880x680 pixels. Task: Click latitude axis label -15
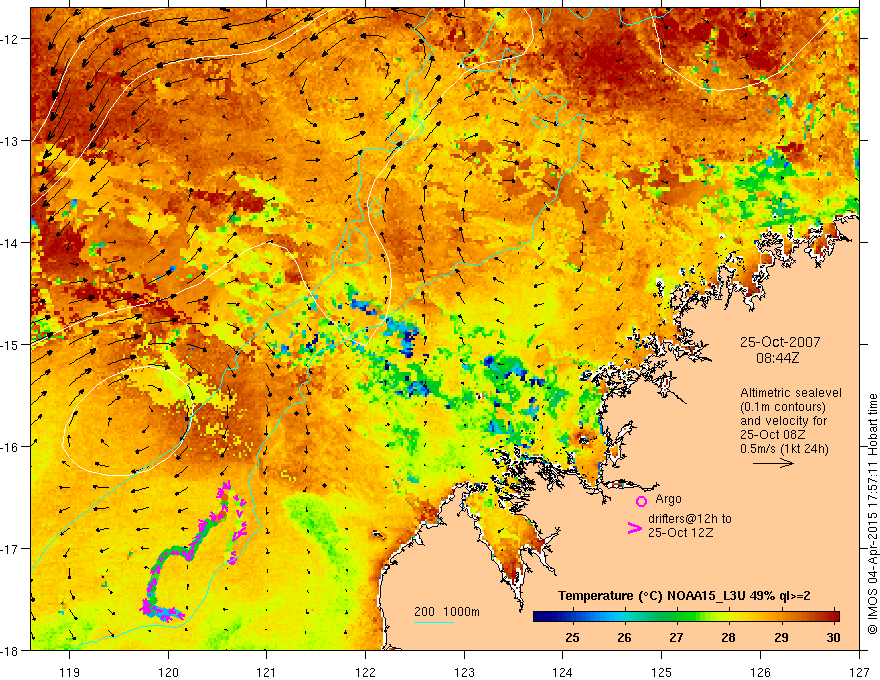pyautogui.click(x=11, y=344)
